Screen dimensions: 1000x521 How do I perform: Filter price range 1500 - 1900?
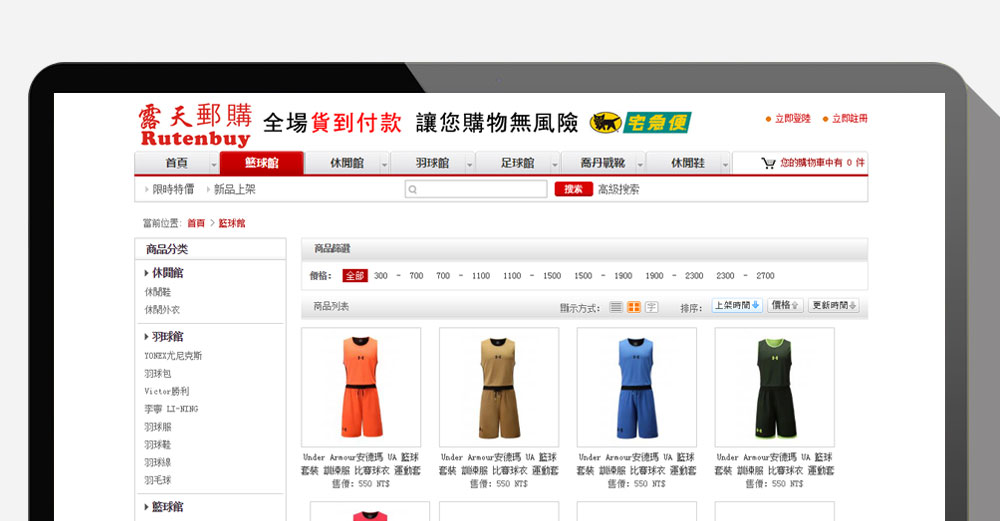point(603,276)
